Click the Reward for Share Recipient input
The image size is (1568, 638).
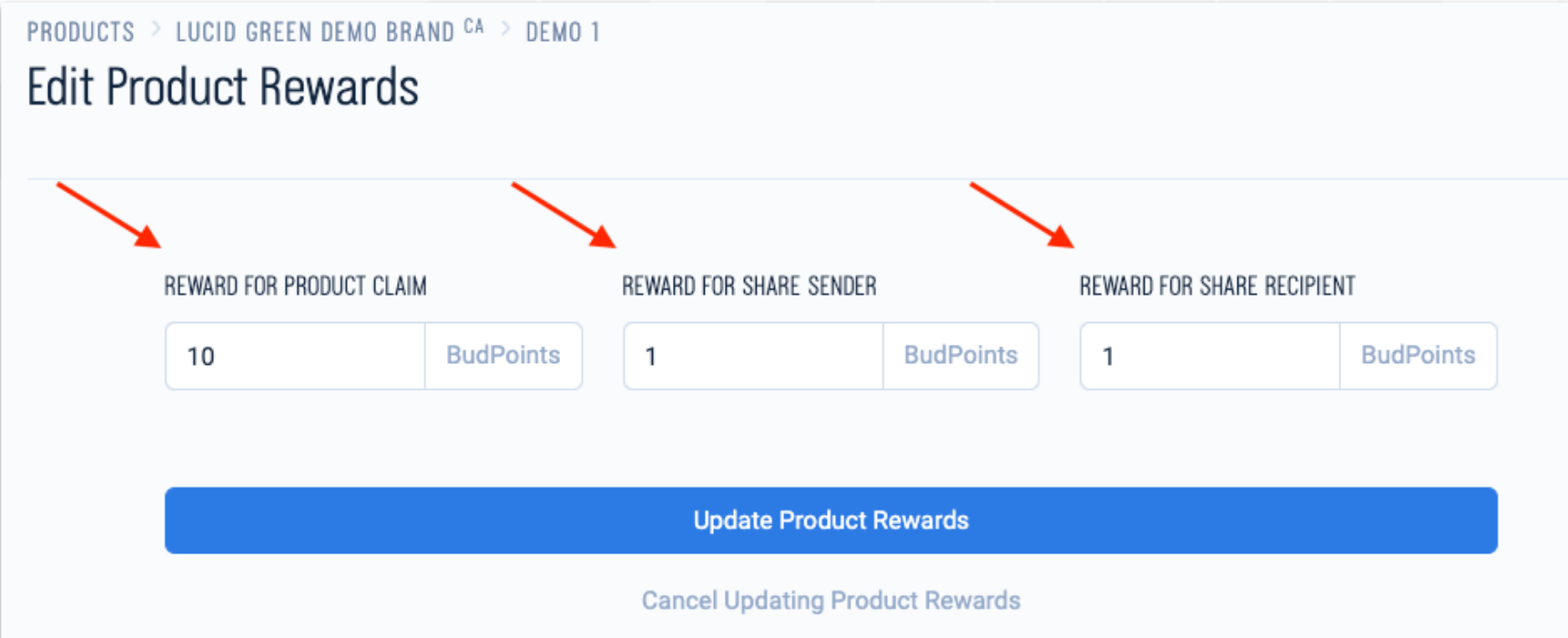point(1209,356)
